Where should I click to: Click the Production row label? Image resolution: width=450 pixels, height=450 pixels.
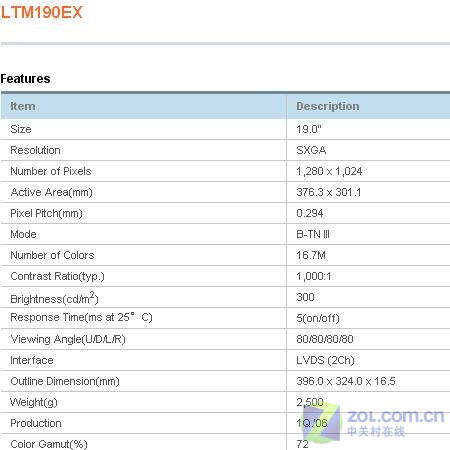[x=36, y=423]
